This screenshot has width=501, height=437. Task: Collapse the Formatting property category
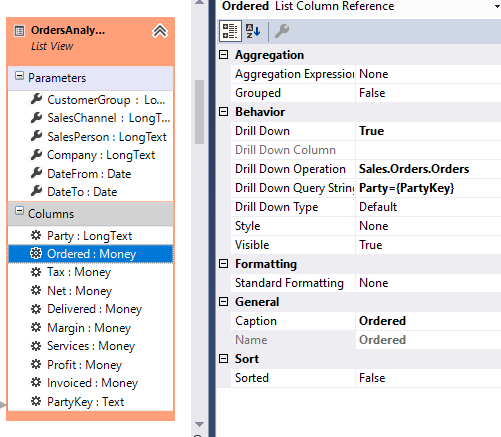click(224, 264)
